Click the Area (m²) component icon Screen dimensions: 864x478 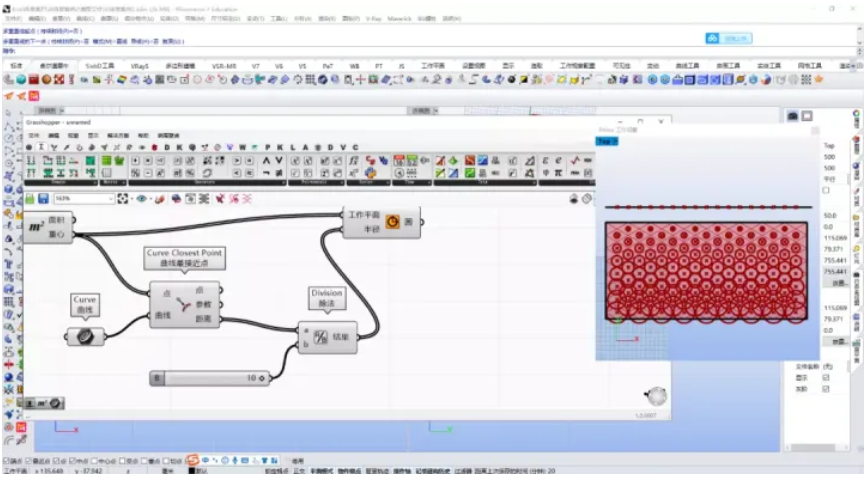(x=36, y=226)
